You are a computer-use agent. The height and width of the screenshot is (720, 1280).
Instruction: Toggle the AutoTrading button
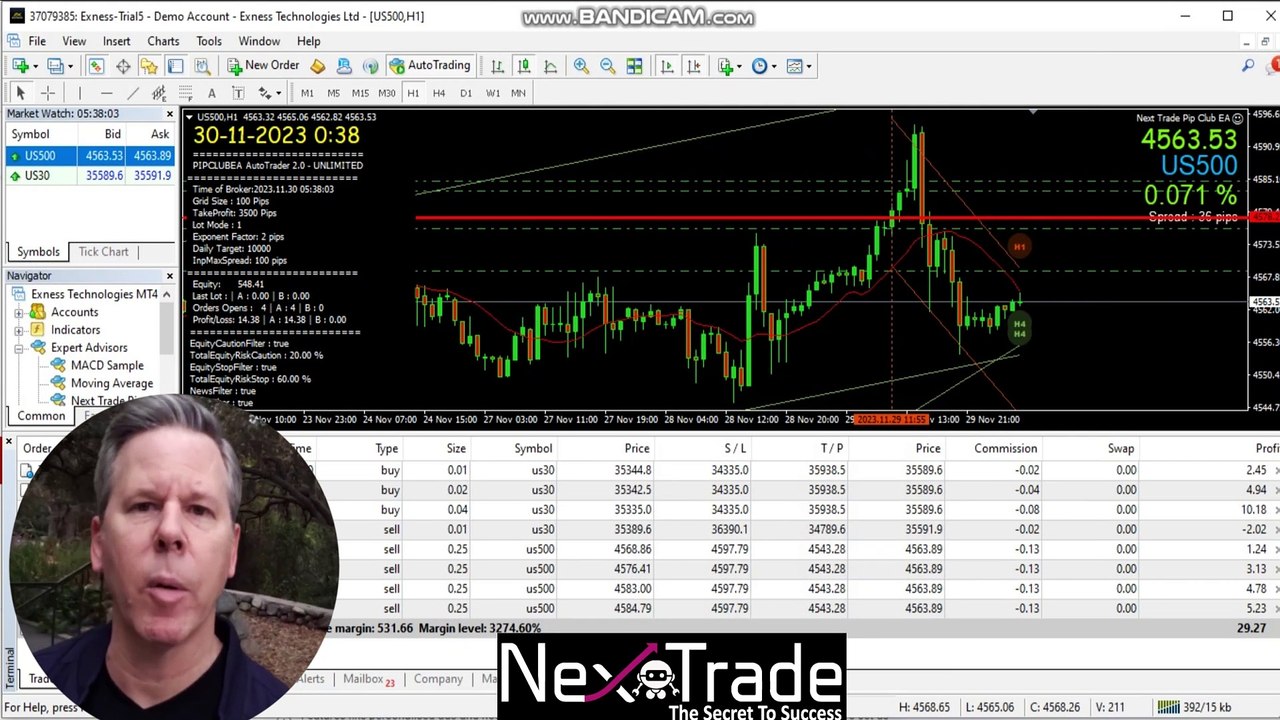[429, 66]
